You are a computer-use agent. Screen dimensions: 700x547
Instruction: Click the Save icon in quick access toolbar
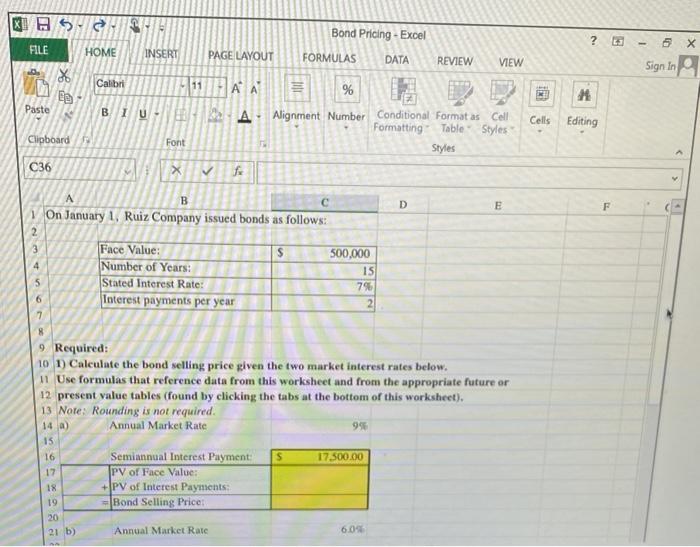(x=43, y=24)
